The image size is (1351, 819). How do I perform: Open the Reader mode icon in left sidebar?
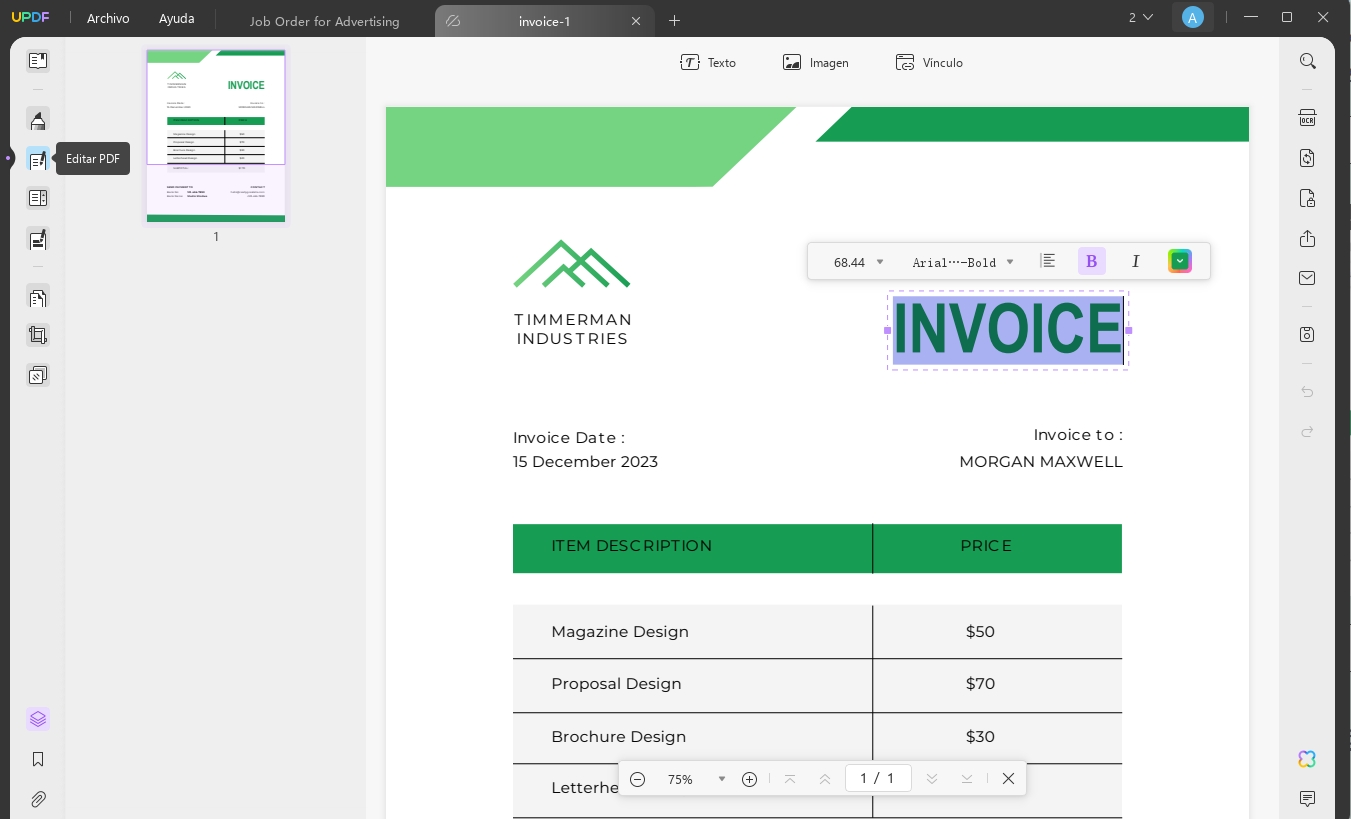38,61
